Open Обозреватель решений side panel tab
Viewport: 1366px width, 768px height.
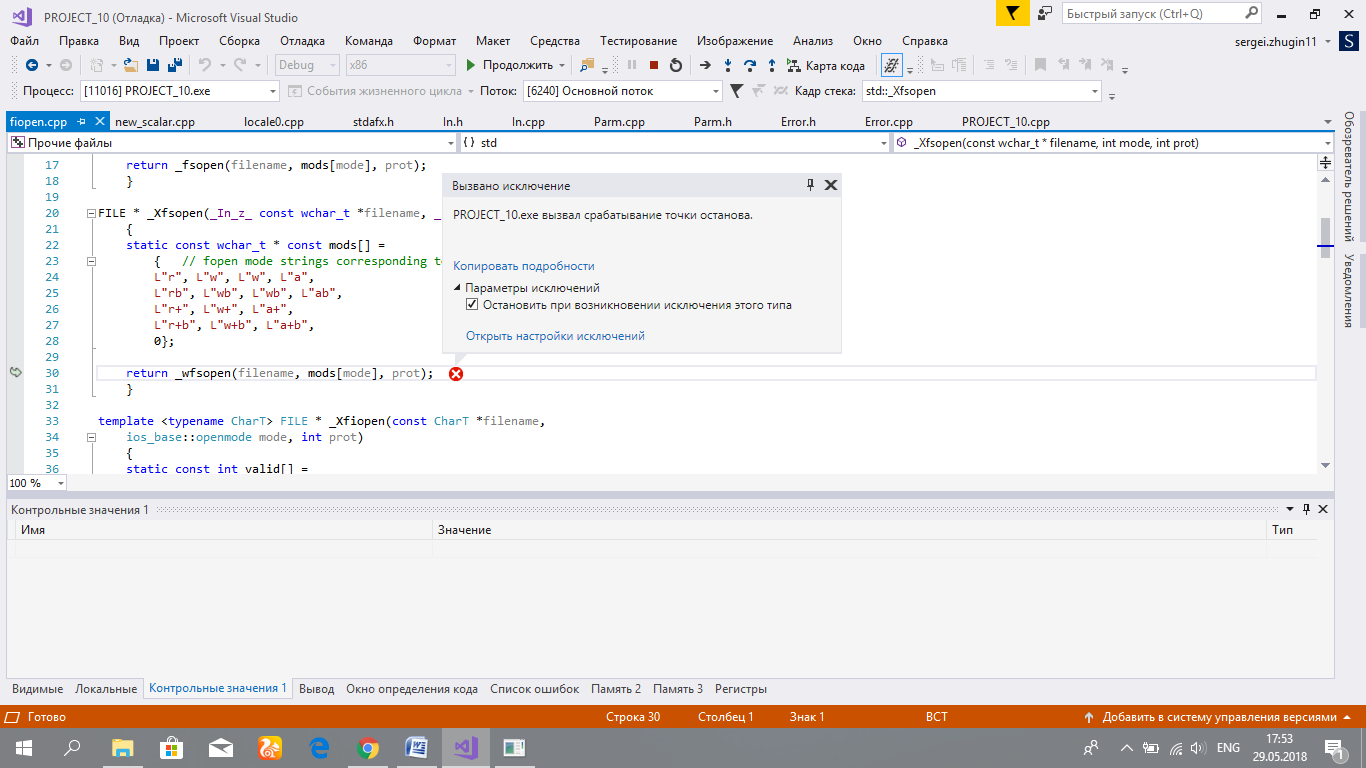[1349, 176]
